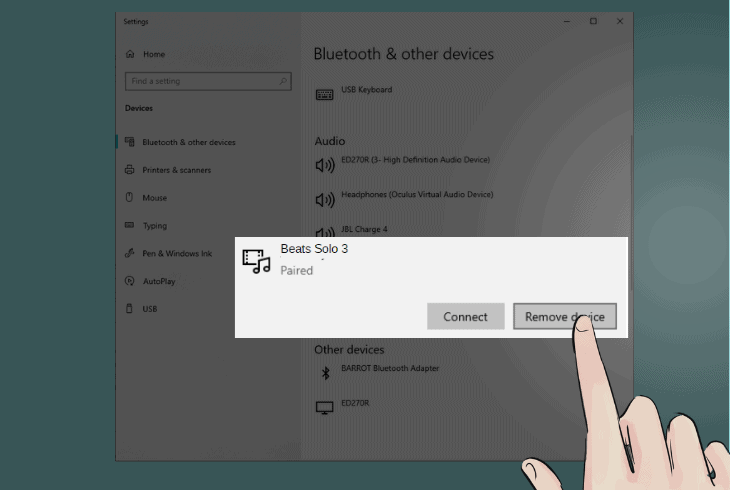Viewport: 730px width, 490px height.
Task: Minimize the Settings window
Action: [x=567, y=21]
